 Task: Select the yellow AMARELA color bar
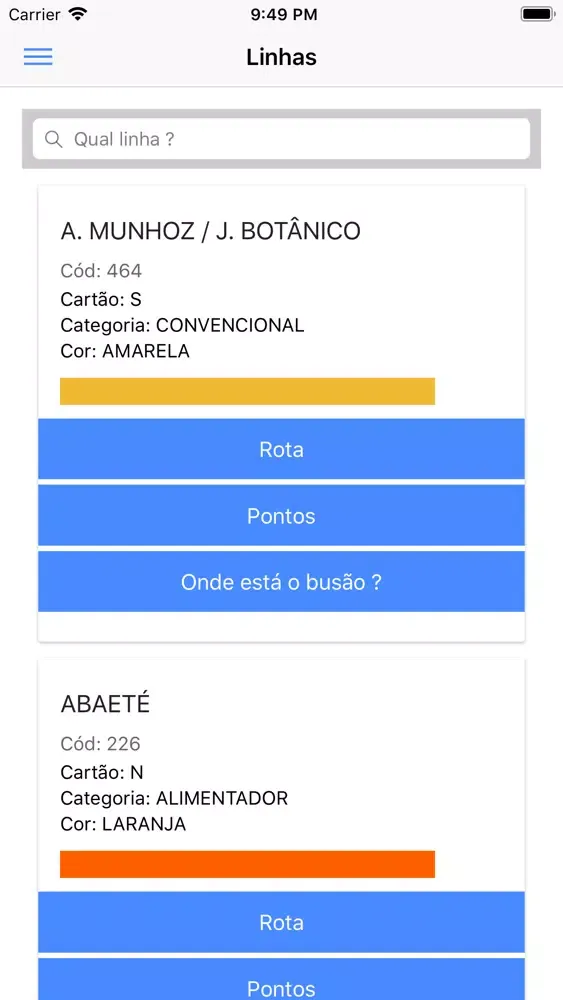click(x=247, y=391)
